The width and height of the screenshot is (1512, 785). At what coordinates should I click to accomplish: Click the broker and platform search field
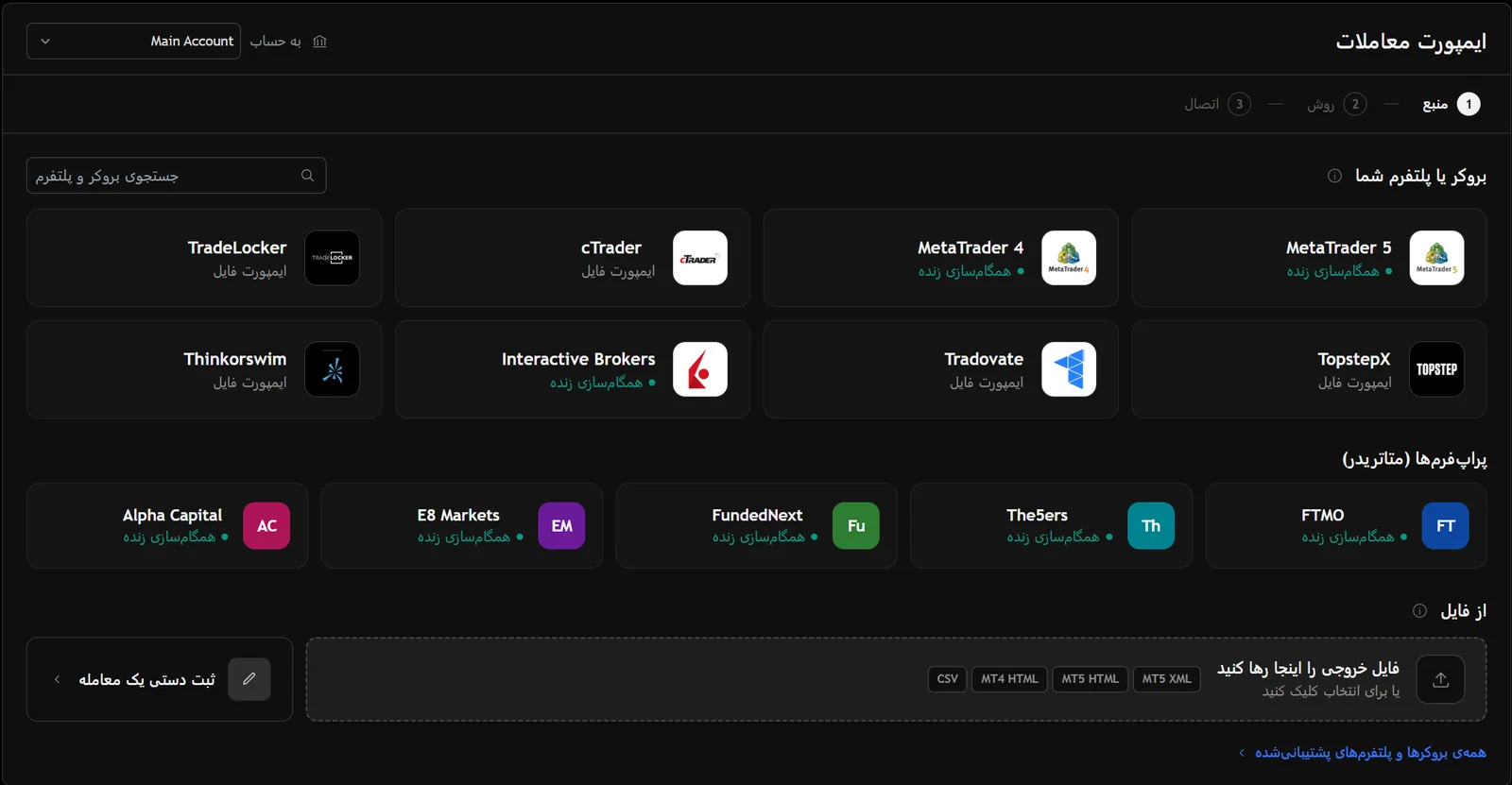tap(177, 176)
